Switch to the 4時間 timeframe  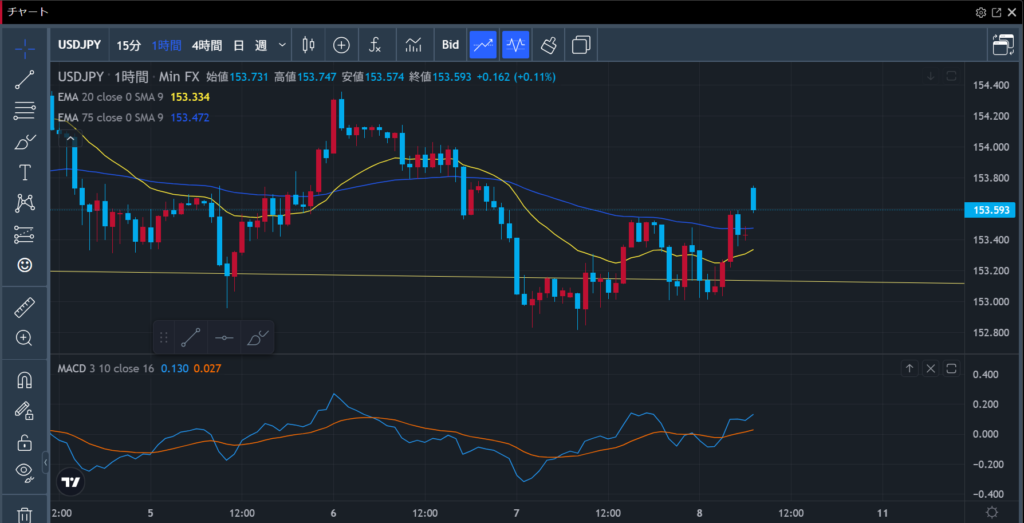point(208,45)
